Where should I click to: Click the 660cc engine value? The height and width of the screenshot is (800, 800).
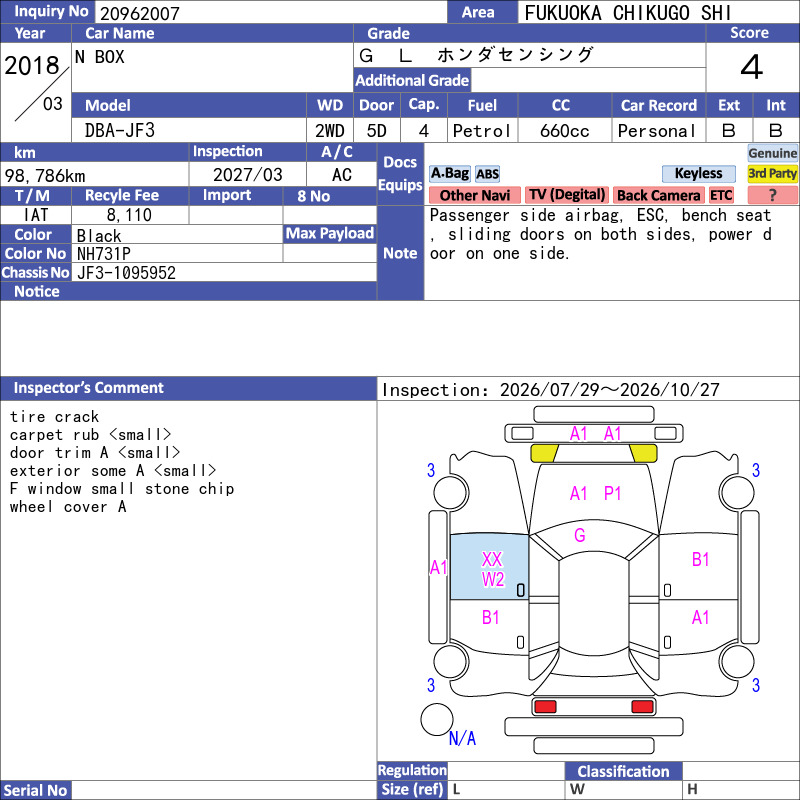coord(564,131)
